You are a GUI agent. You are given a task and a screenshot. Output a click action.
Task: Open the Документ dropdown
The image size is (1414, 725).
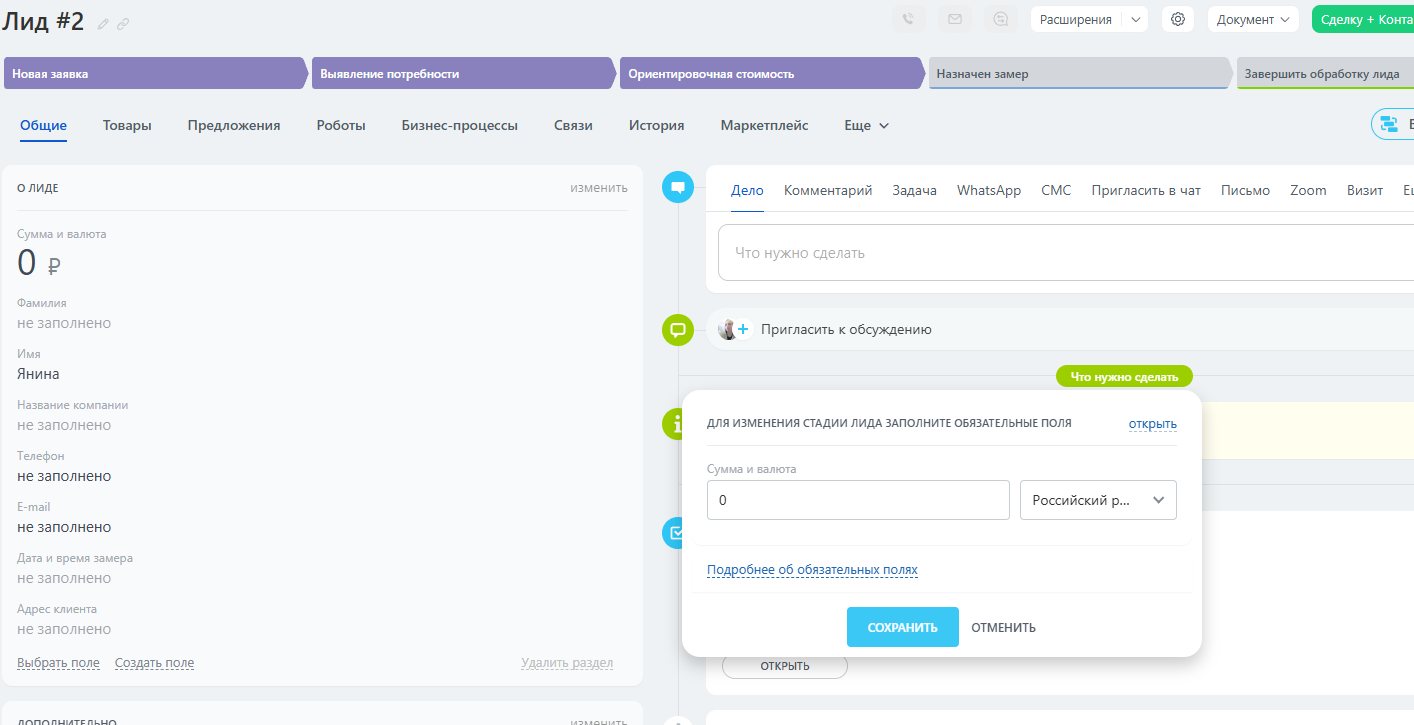[x=1253, y=19]
